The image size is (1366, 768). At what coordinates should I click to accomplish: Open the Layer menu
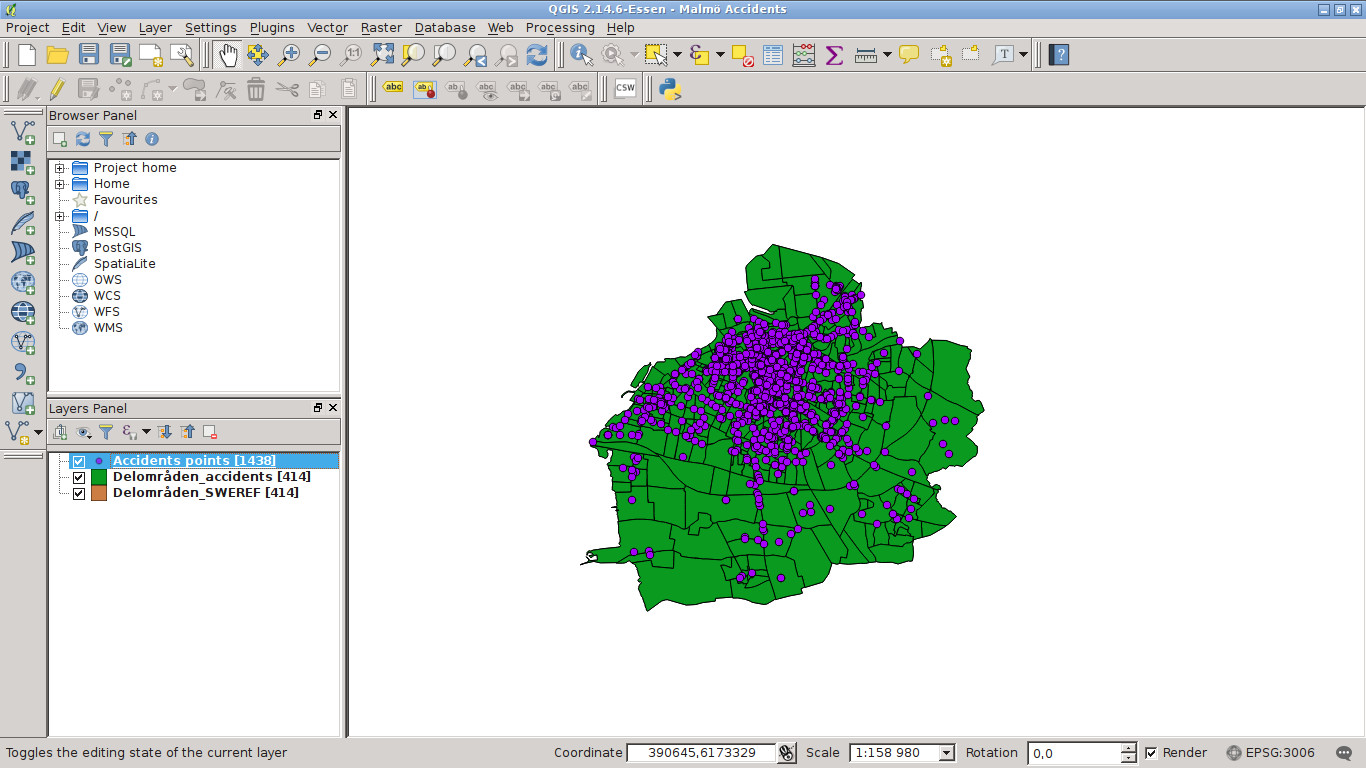pyautogui.click(x=155, y=28)
